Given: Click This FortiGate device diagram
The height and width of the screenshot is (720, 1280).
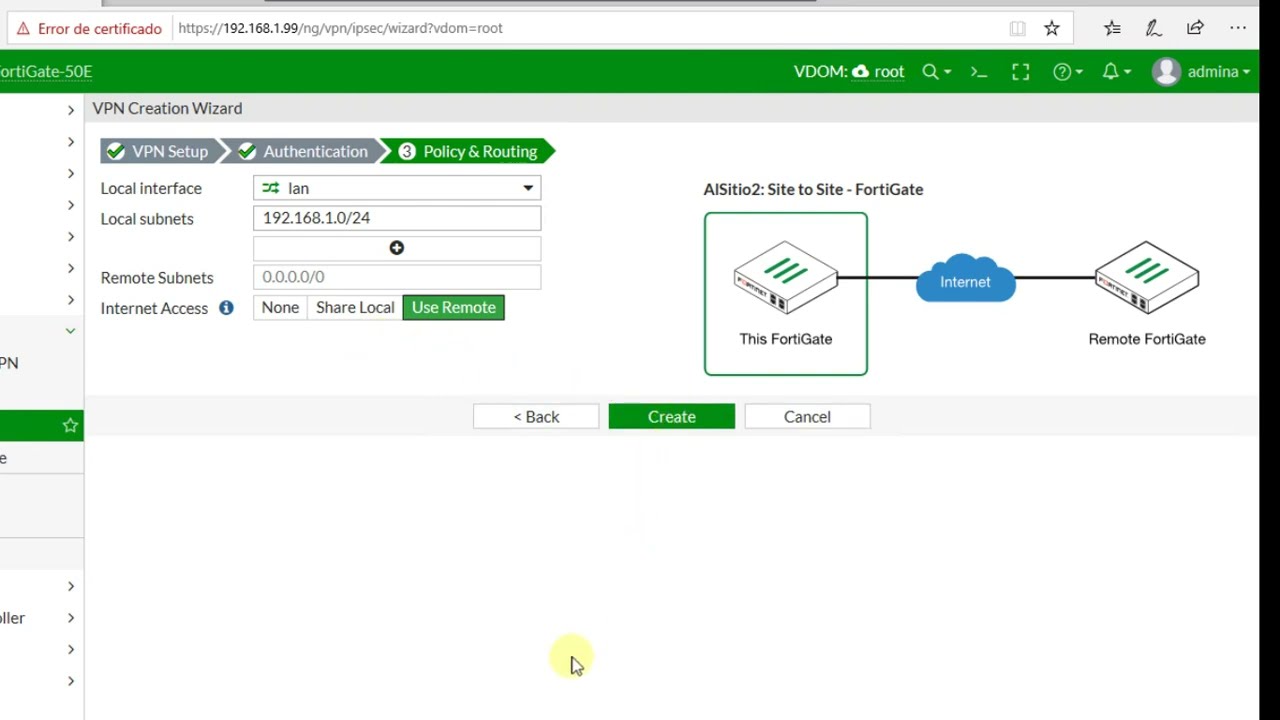Looking at the screenshot, I should 786,294.
